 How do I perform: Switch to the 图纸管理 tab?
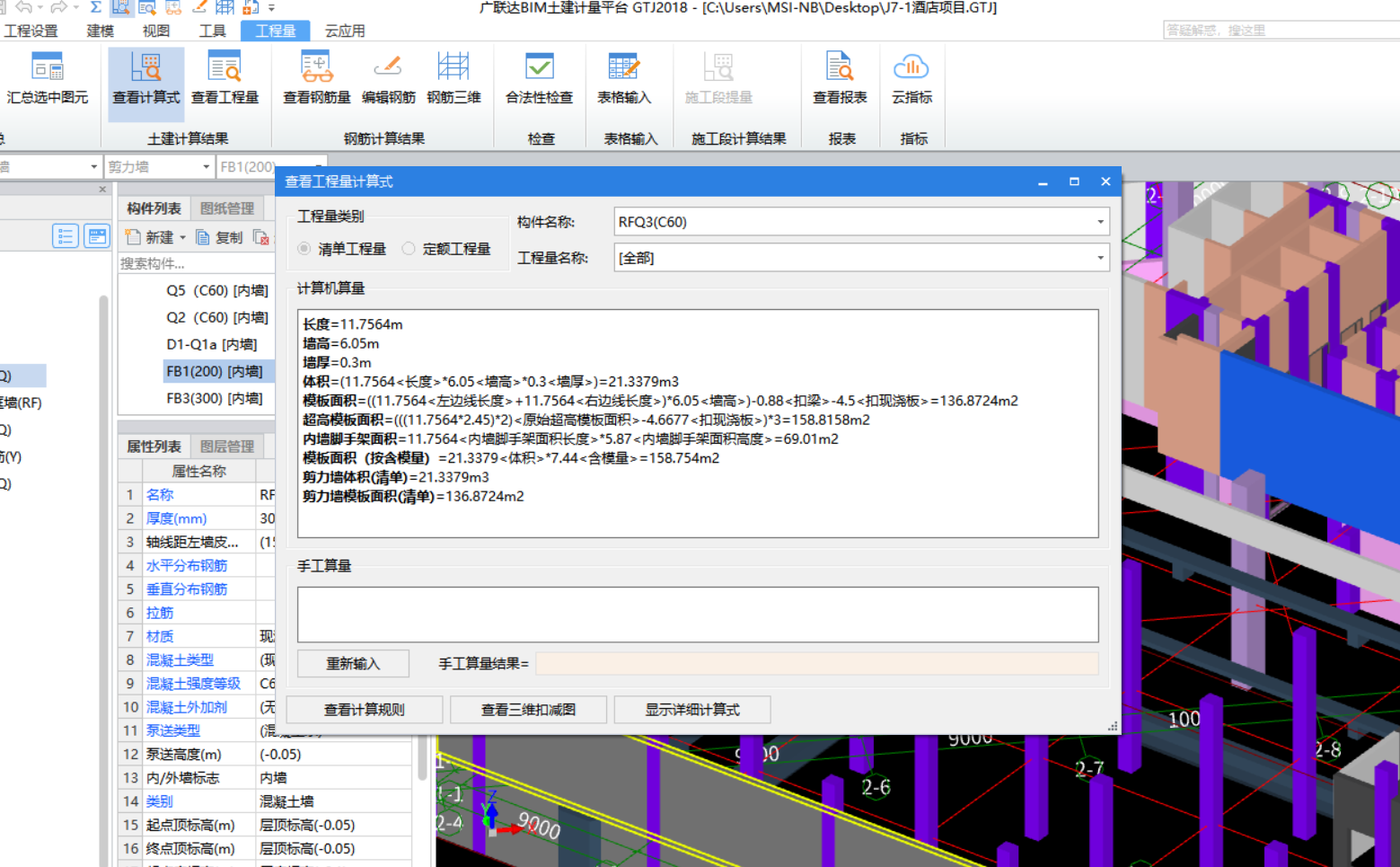pyautogui.click(x=227, y=208)
